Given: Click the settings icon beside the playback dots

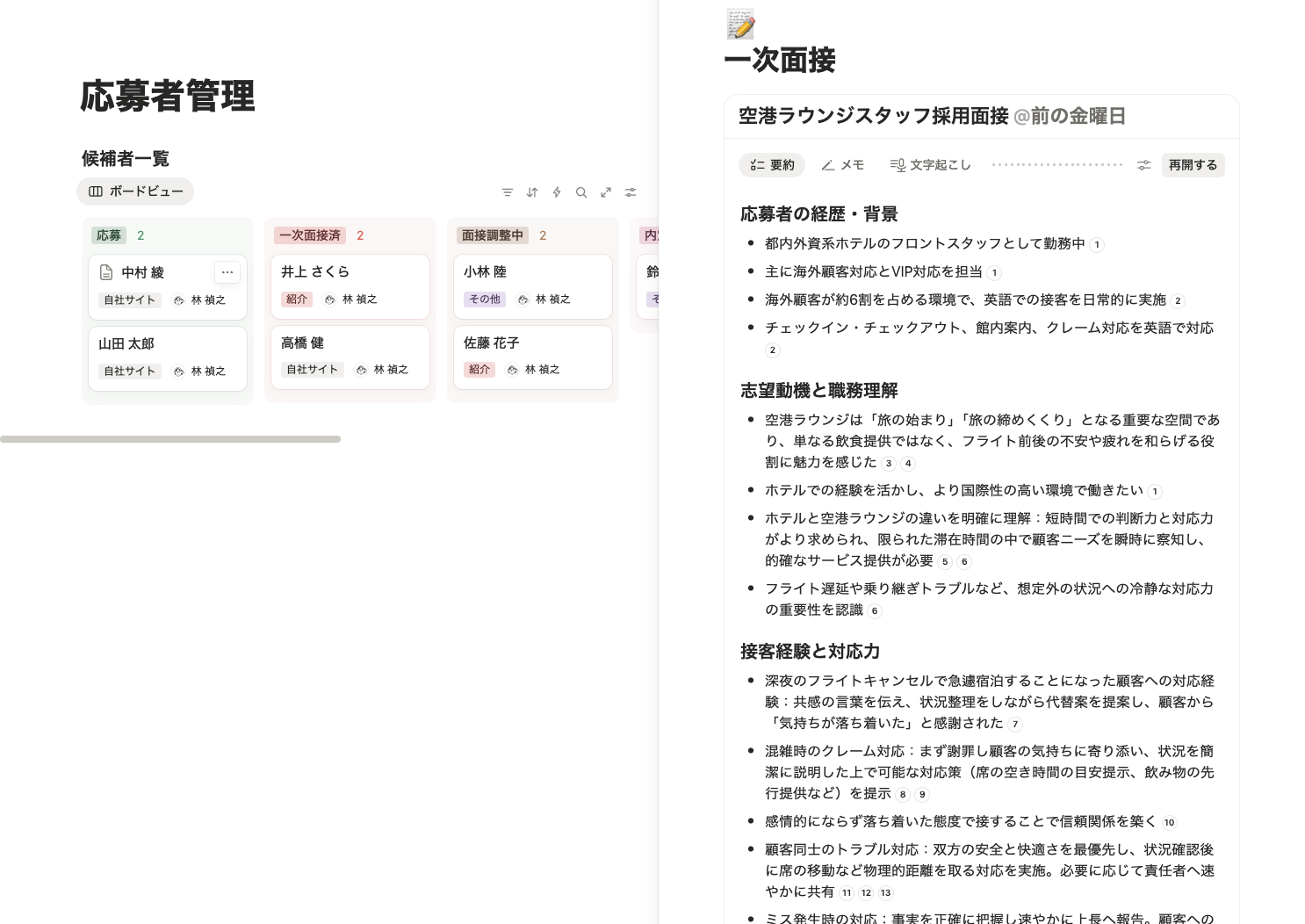Looking at the screenshot, I should 1143,164.
